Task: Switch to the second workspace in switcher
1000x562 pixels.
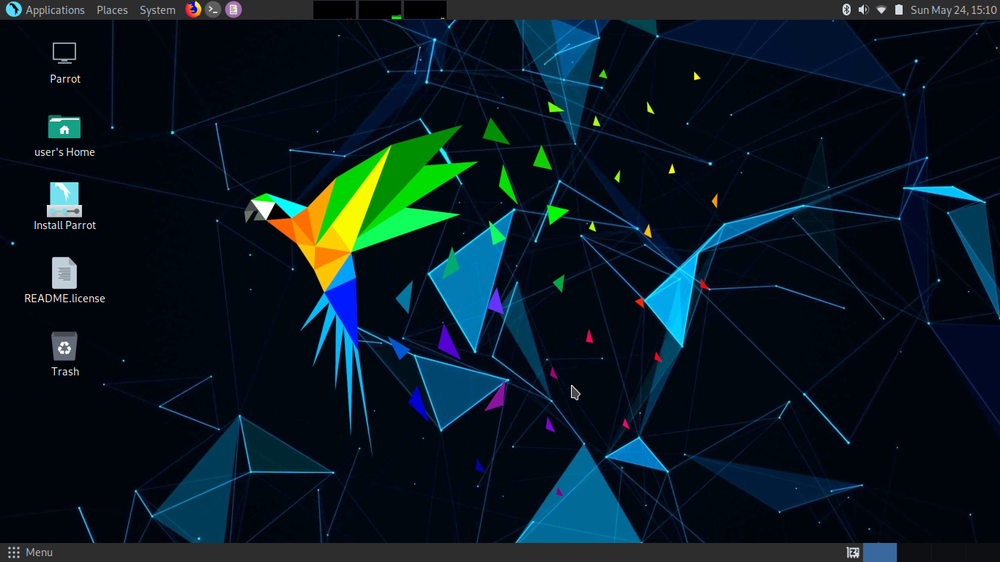Action: (x=914, y=552)
